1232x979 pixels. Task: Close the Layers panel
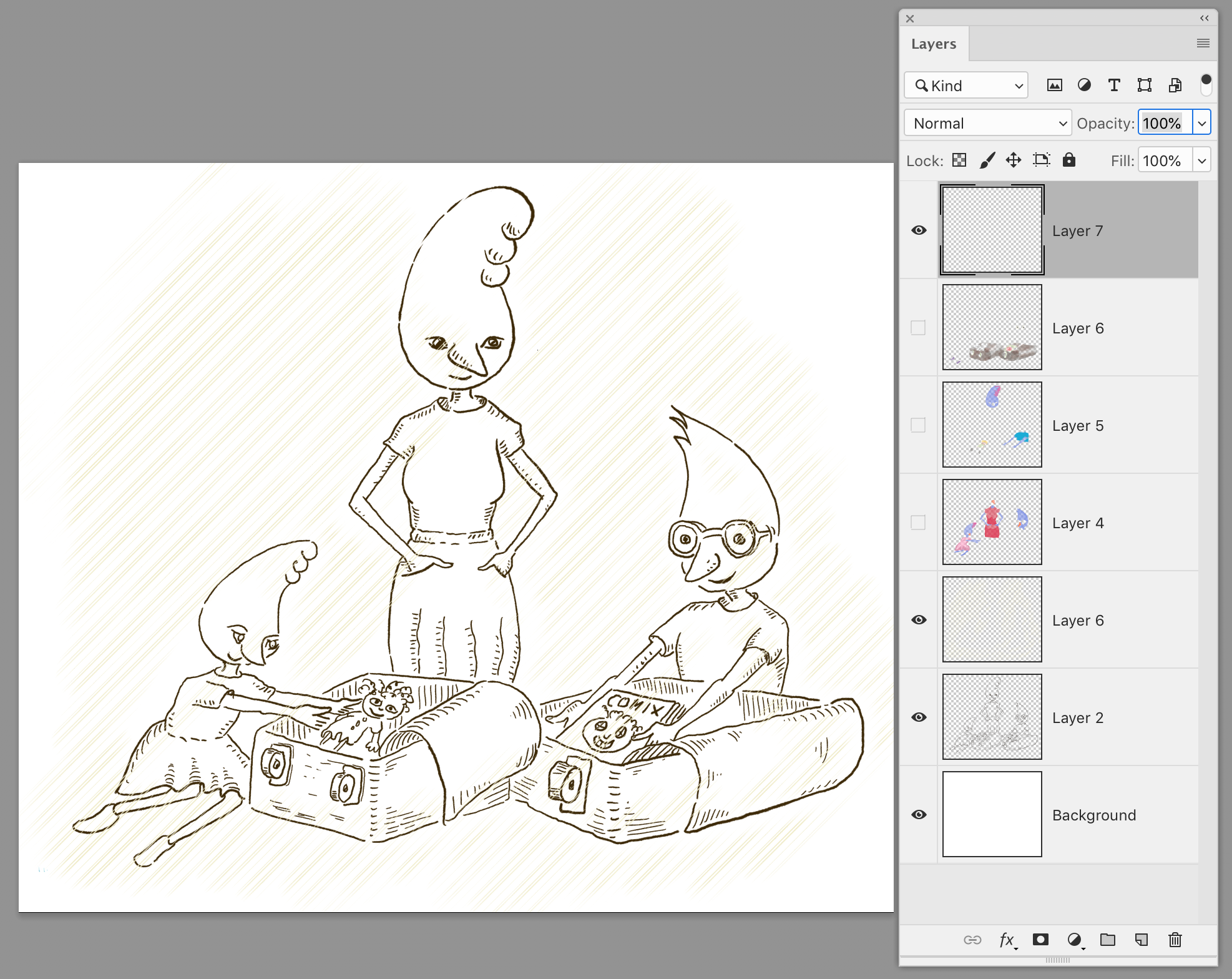(910, 19)
